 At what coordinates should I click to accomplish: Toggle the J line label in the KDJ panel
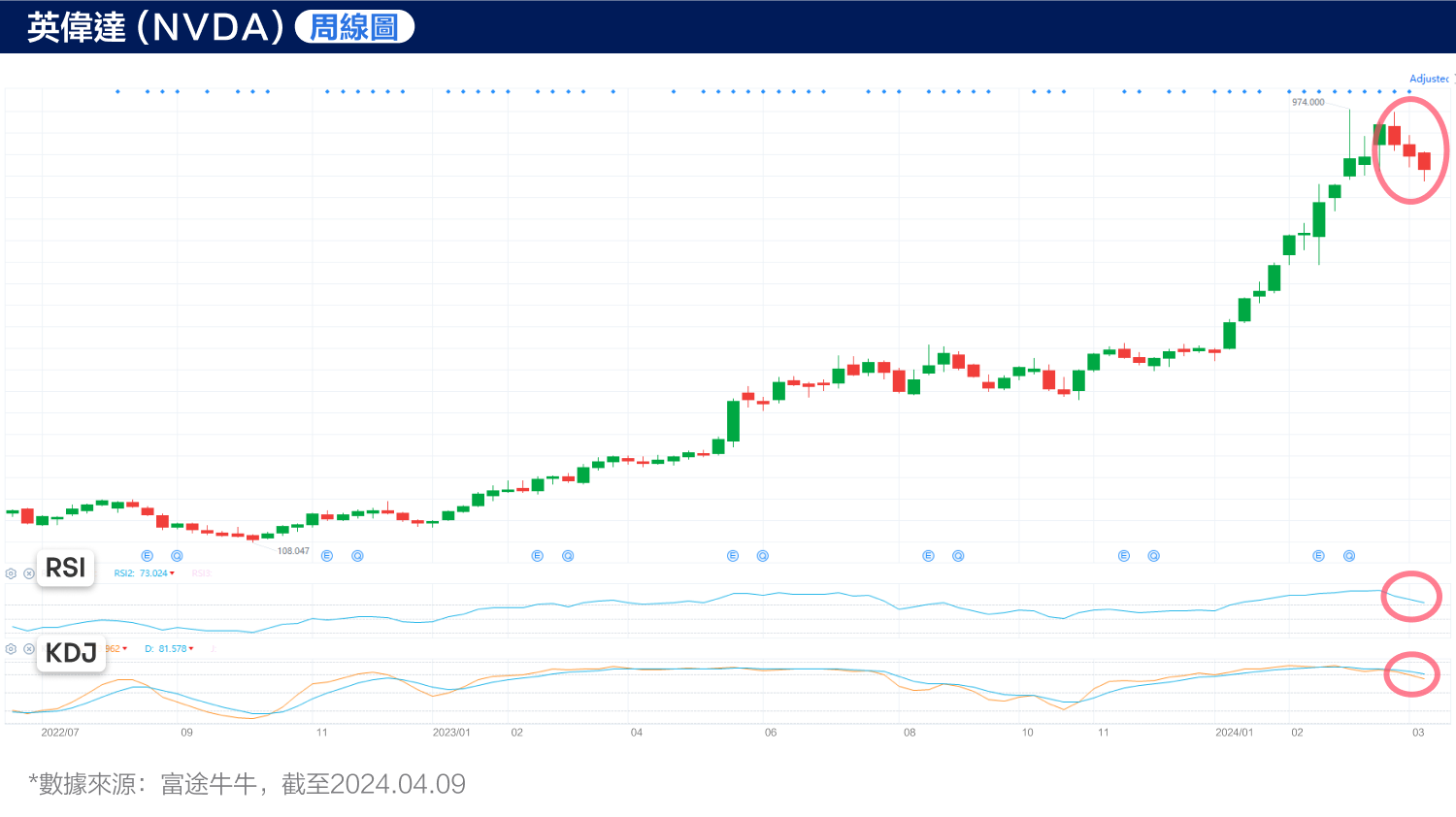[x=215, y=648]
